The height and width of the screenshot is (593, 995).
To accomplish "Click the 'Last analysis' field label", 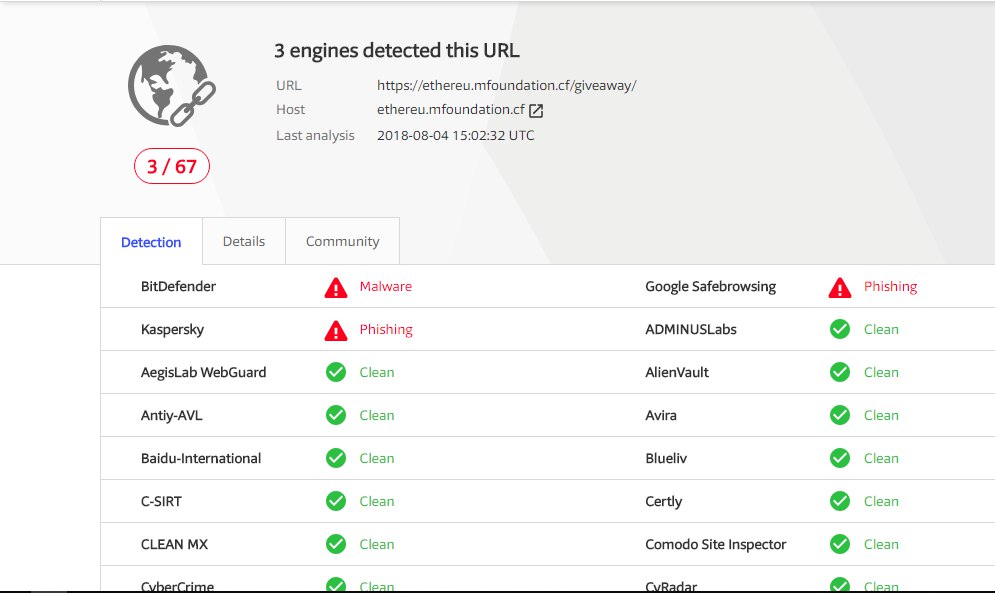I will [x=315, y=135].
